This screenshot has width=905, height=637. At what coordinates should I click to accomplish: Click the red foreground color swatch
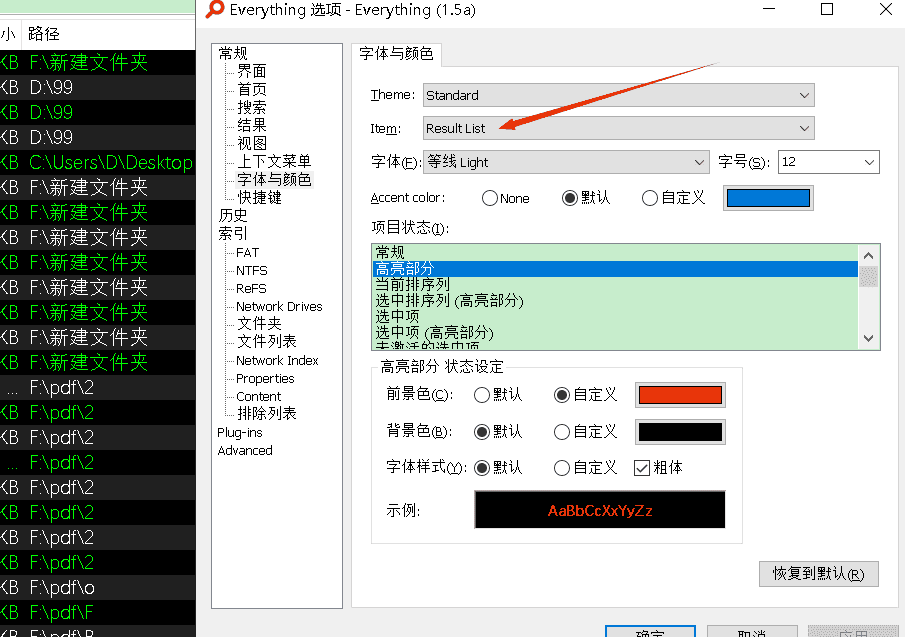point(680,395)
